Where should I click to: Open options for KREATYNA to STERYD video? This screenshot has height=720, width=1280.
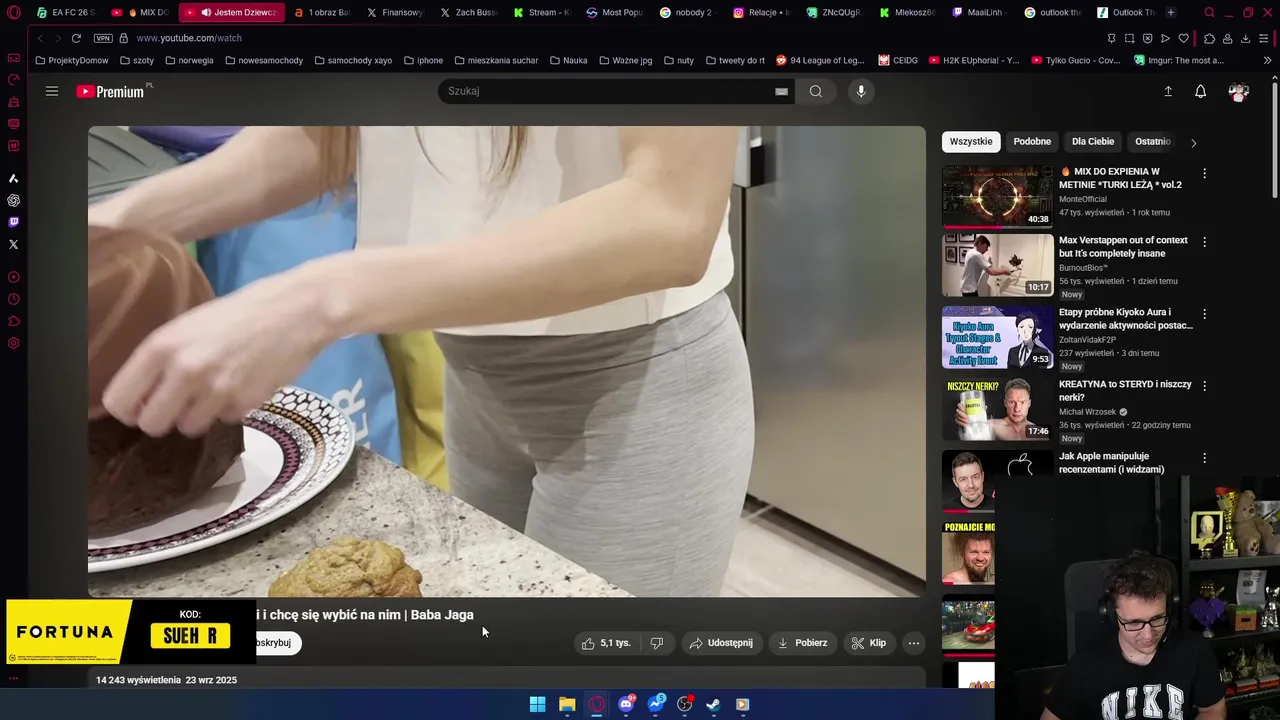1204,386
